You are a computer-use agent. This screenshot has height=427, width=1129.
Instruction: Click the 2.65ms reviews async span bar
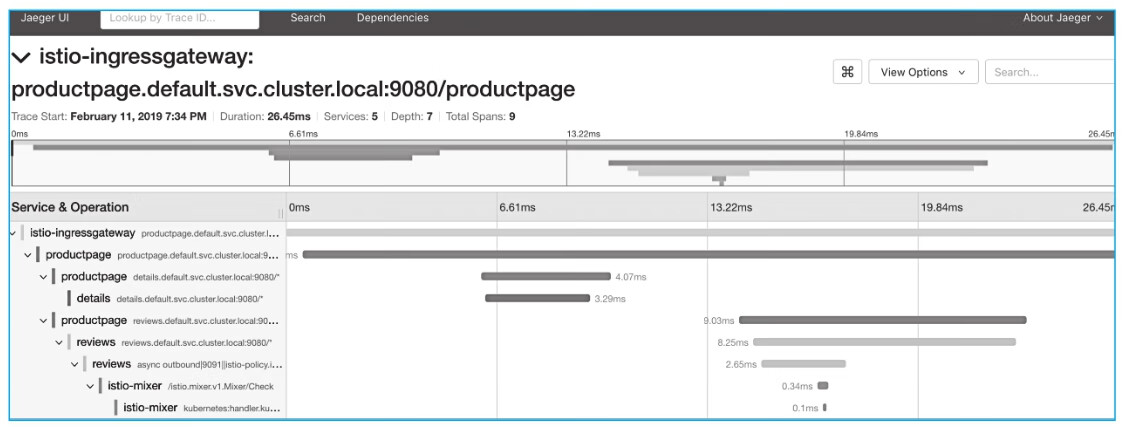803,364
